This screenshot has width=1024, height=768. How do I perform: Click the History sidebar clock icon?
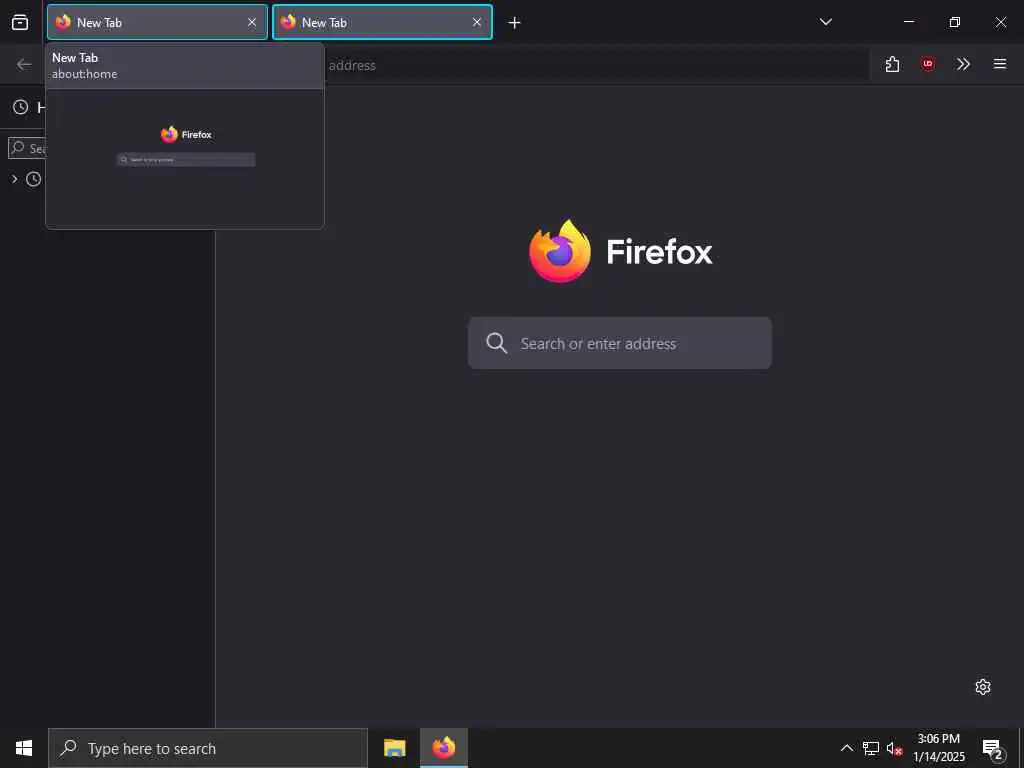[x=21, y=107]
